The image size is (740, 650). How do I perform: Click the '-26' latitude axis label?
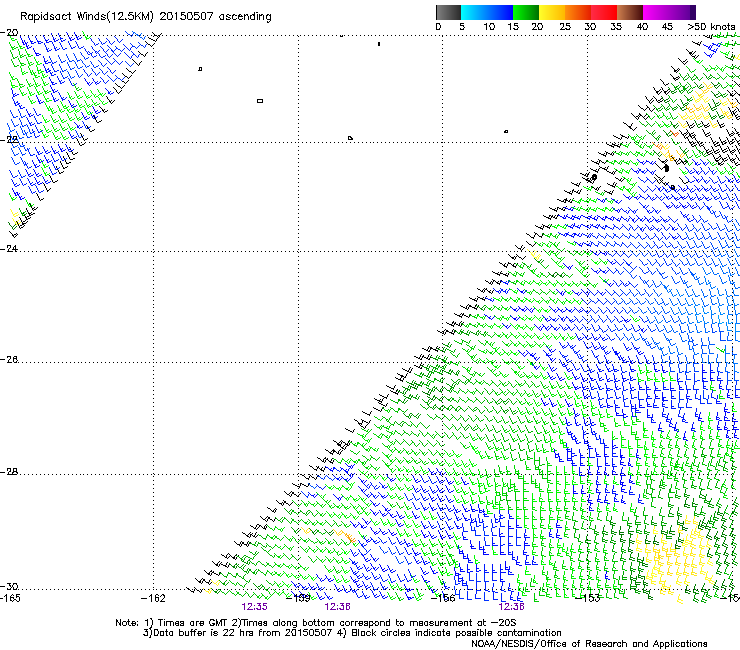[x=9, y=360]
